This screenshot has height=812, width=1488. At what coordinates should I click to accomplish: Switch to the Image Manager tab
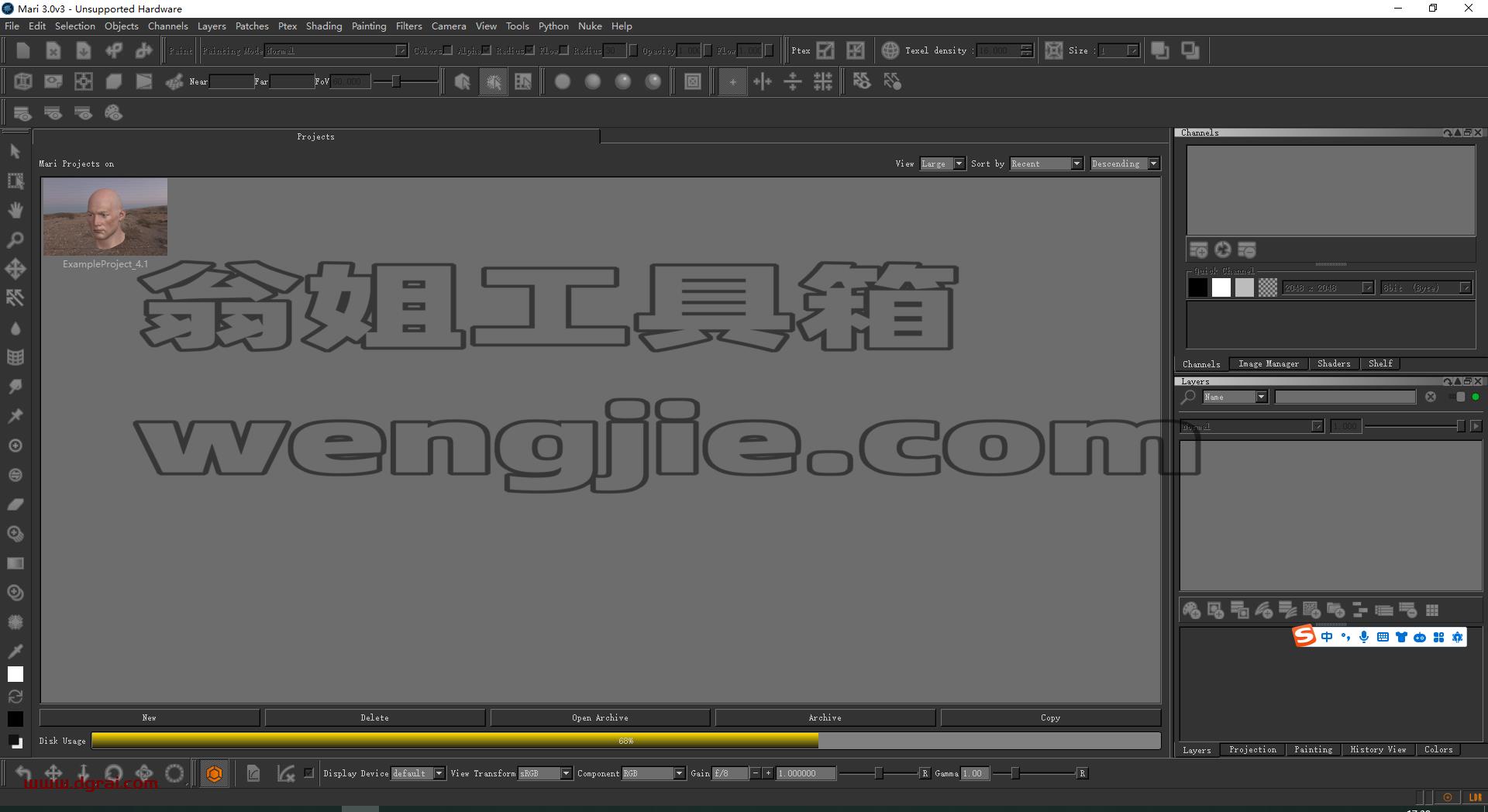point(1268,363)
